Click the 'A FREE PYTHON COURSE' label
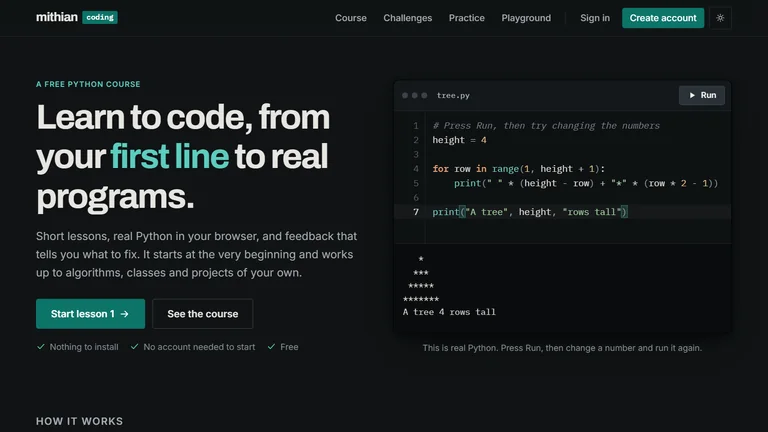768x432 pixels. tap(88, 84)
